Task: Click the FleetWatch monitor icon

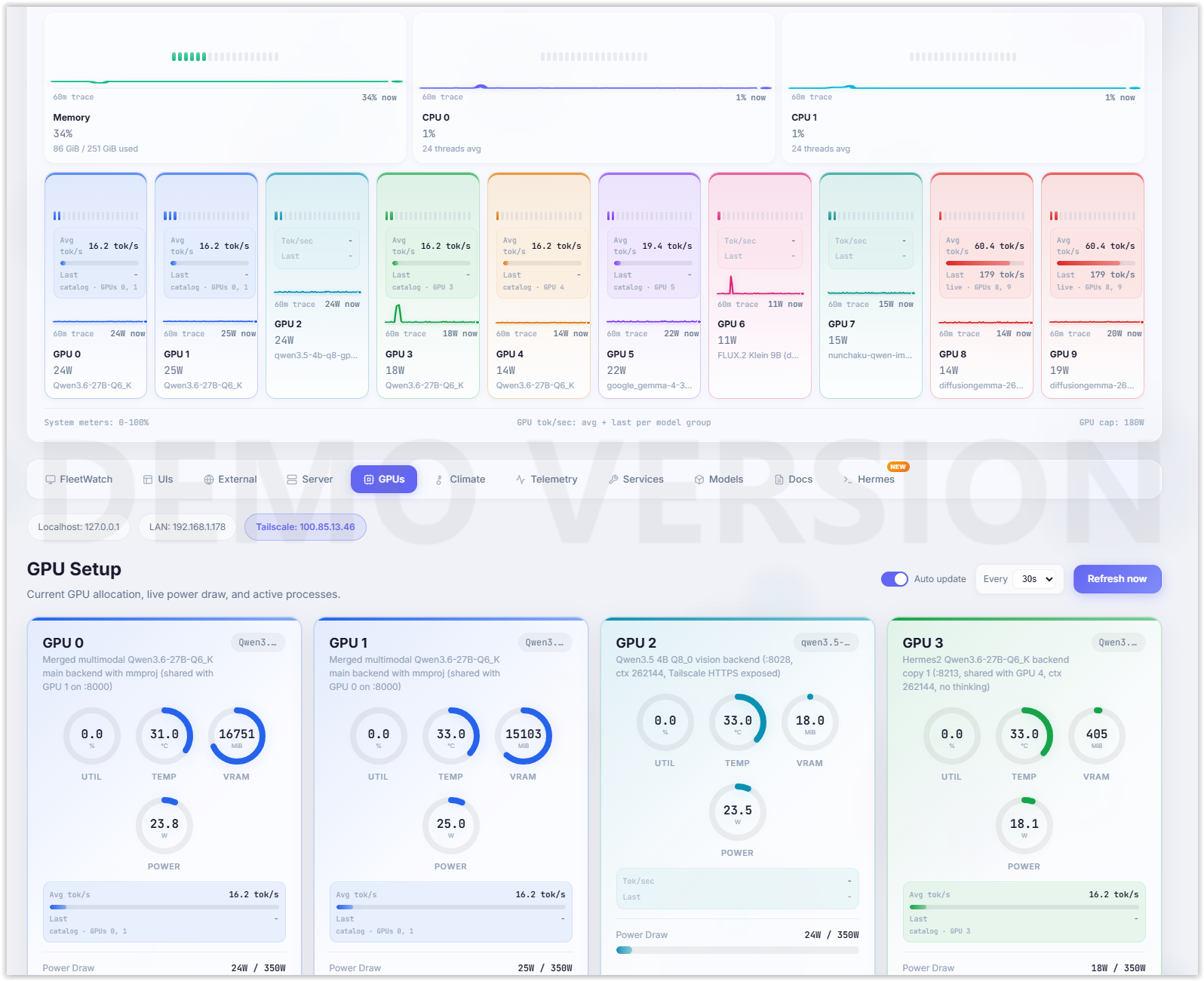Action: (51, 480)
